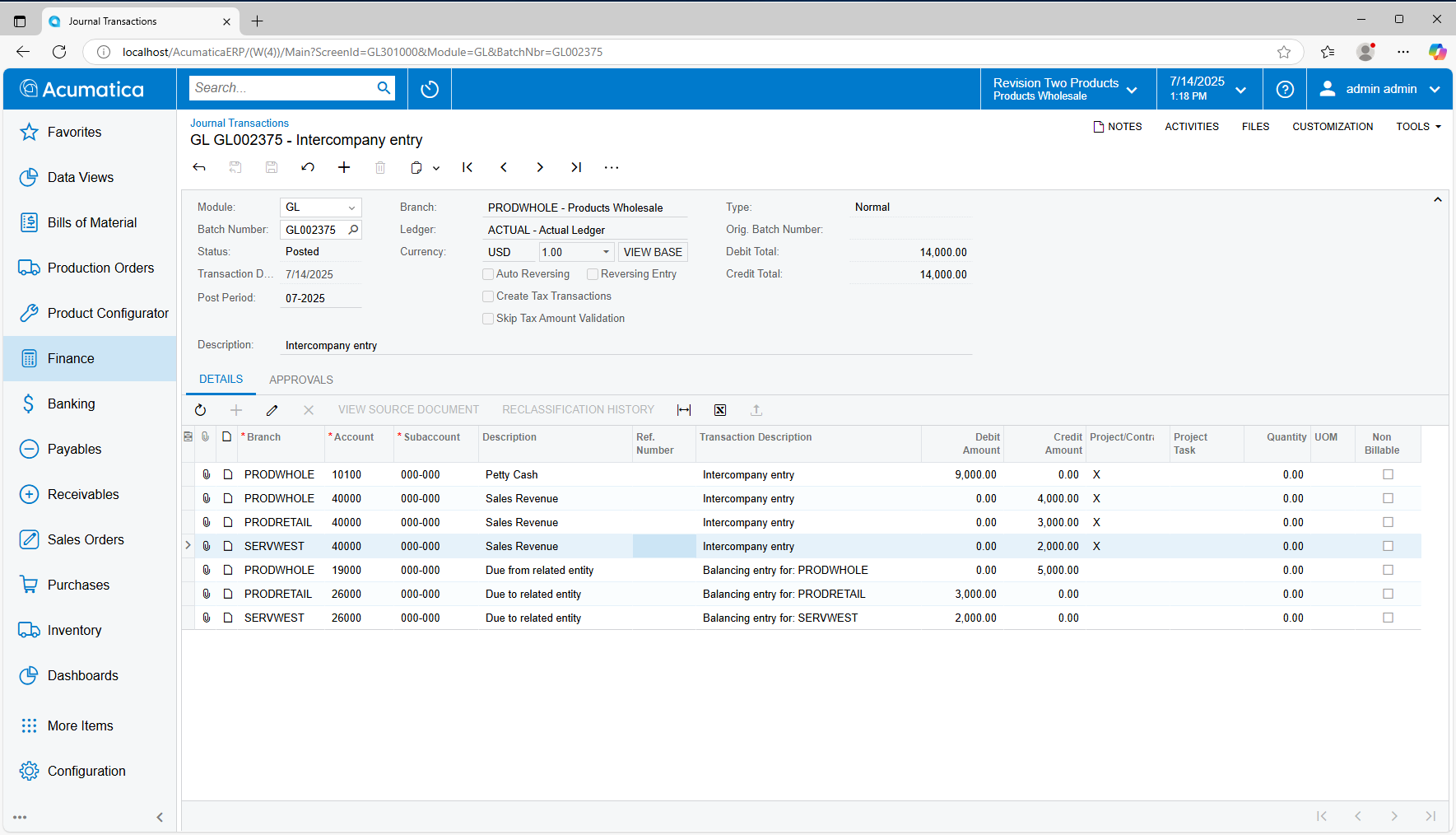Switch to the APPROVALS tab

(x=301, y=380)
